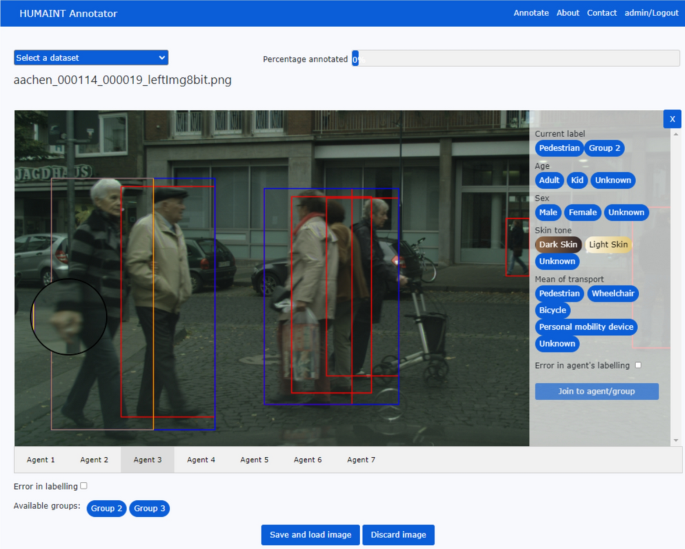
Task: Mark sex as Female
Action: pyautogui.click(x=583, y=212)
